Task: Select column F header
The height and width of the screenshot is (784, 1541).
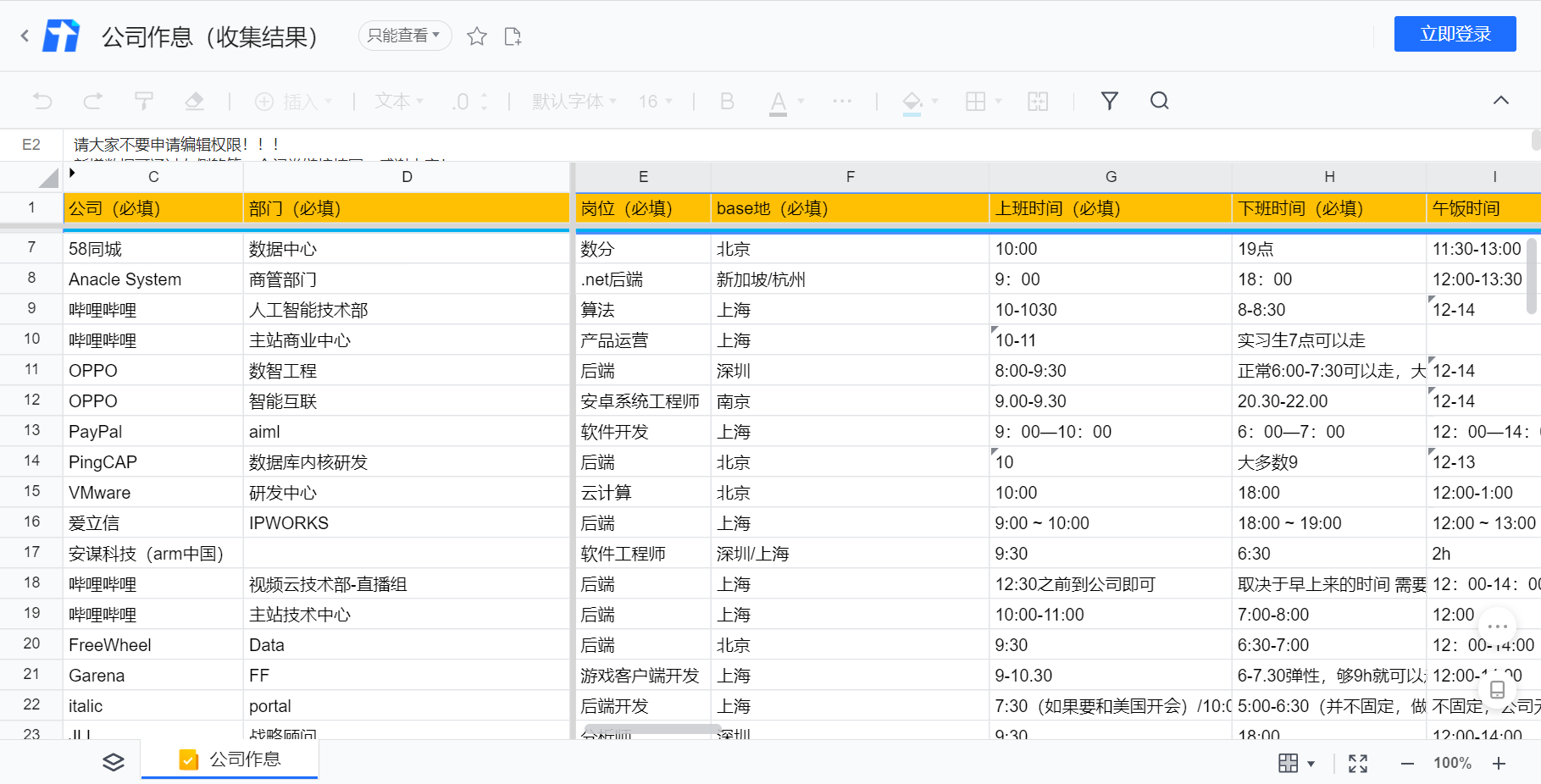Action: point(851,177)
